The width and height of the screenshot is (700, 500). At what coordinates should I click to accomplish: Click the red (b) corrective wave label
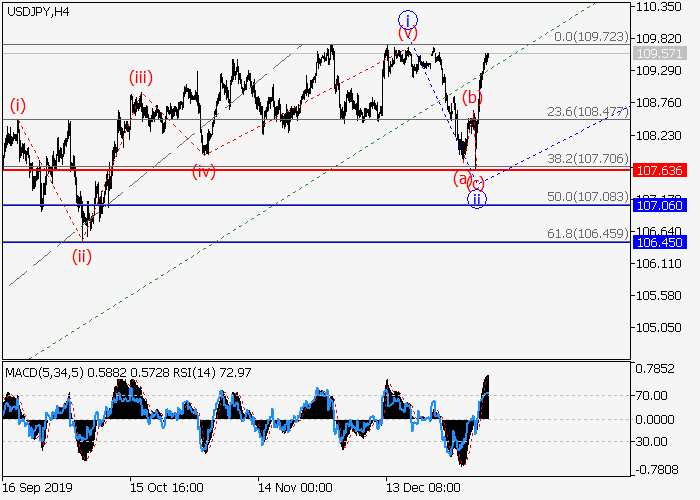click(473, 97)
